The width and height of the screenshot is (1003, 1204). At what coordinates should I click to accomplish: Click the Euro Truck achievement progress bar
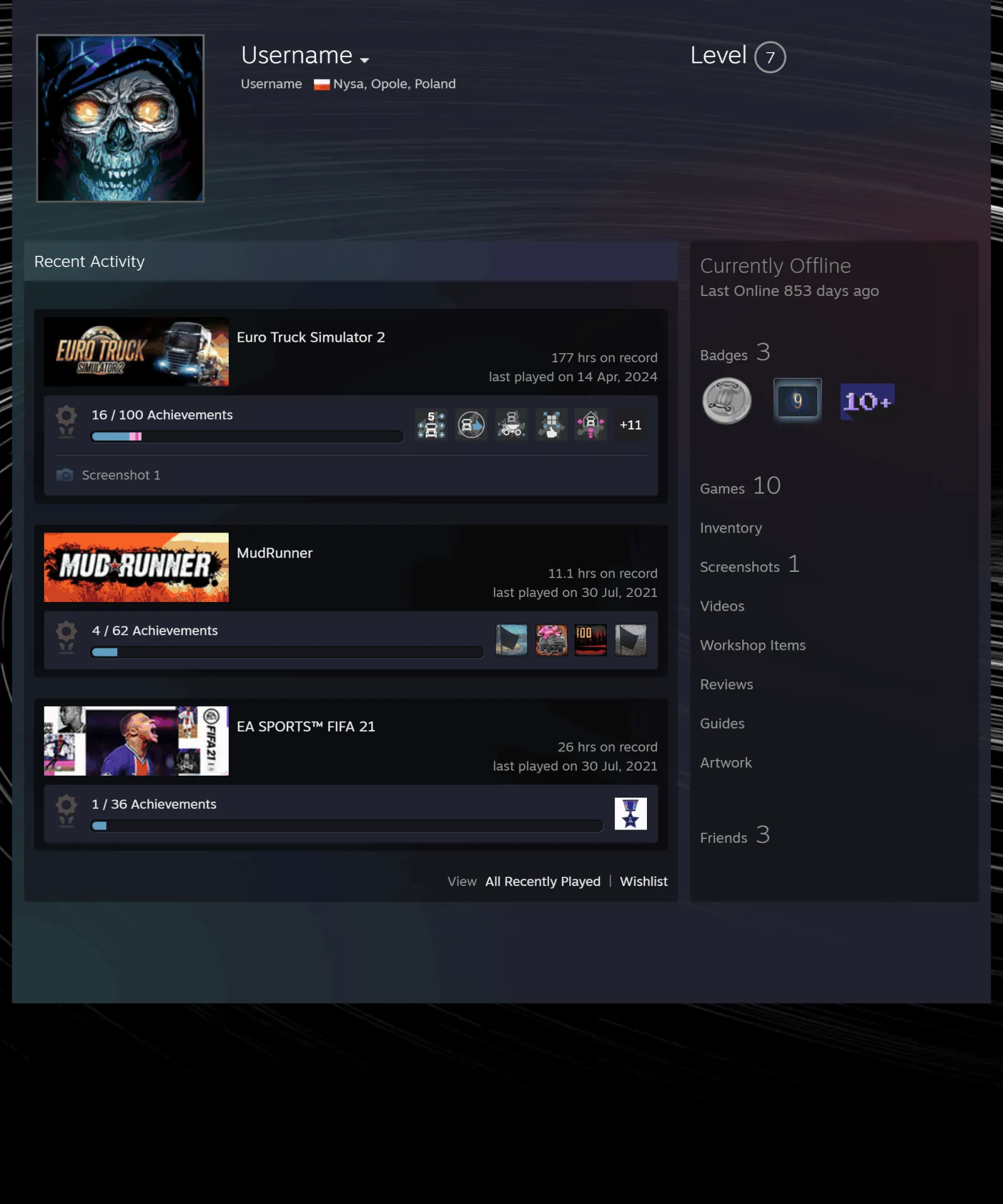(x=247, y=436)
